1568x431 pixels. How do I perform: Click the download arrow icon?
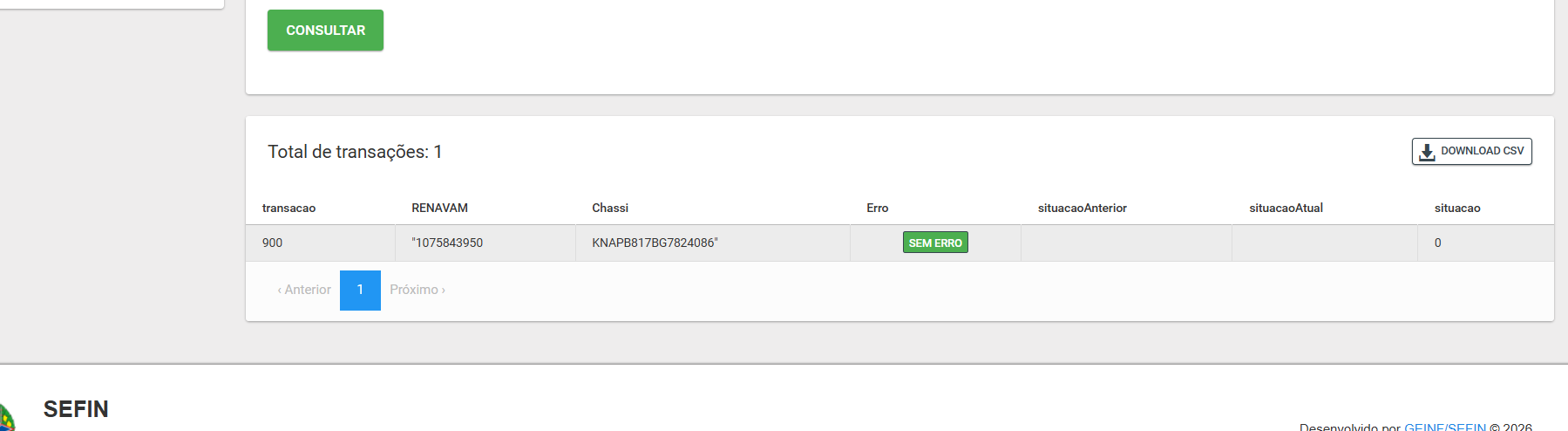click(x=1427, y=152)
